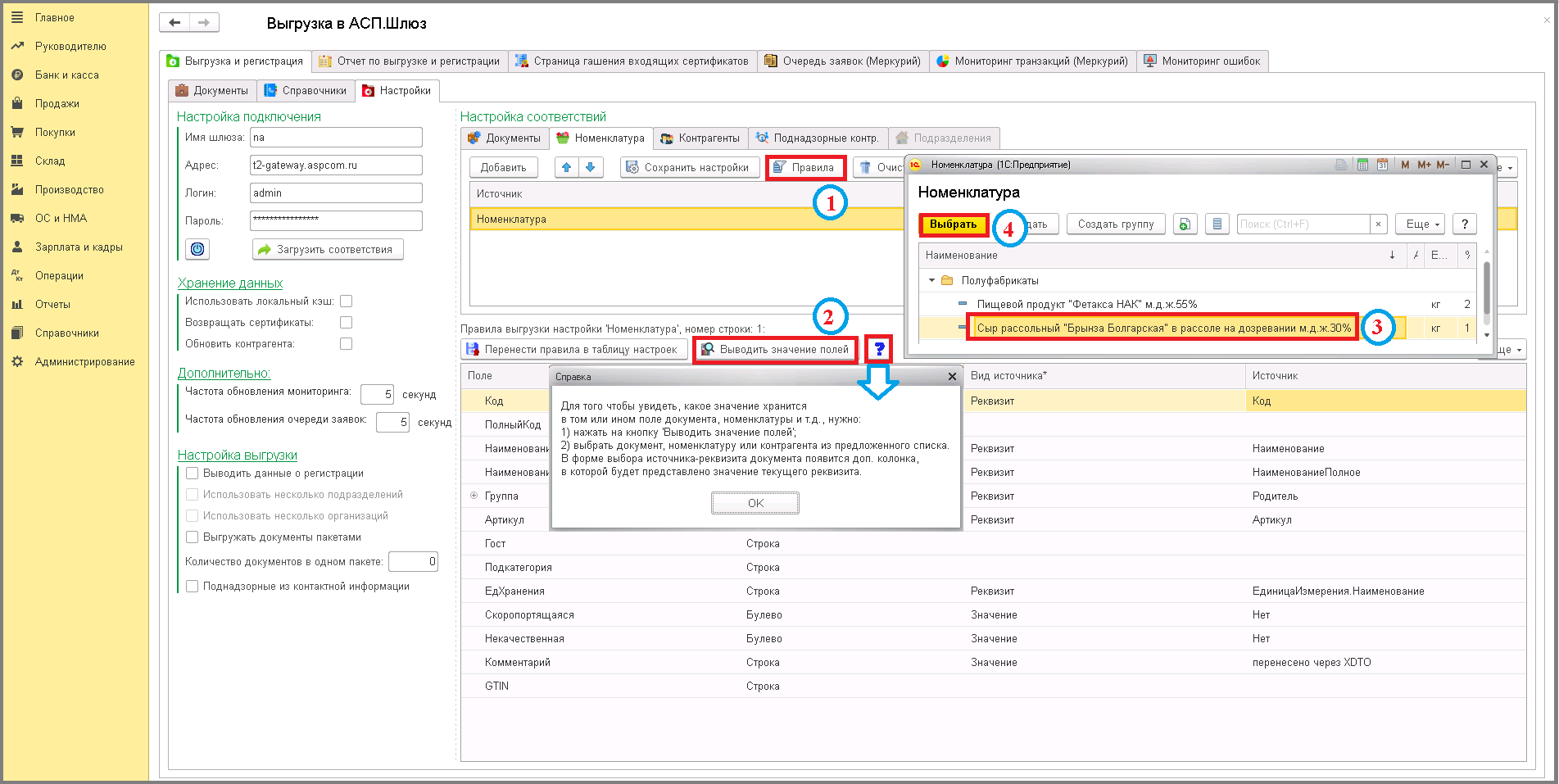This screenshot has height=784, width=1559.
Task: Collapse the Полуфабрикаты folder
Action: click(x=931, y=280)
